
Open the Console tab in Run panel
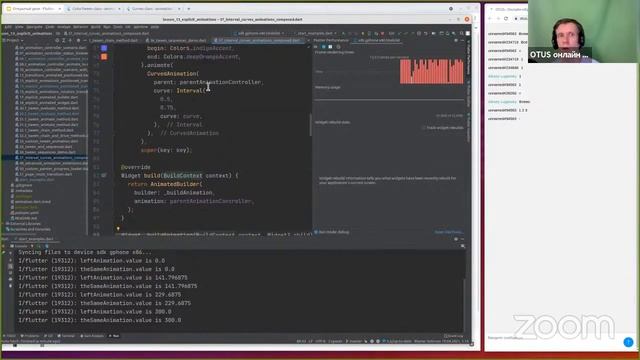click(x=19, y=246)
